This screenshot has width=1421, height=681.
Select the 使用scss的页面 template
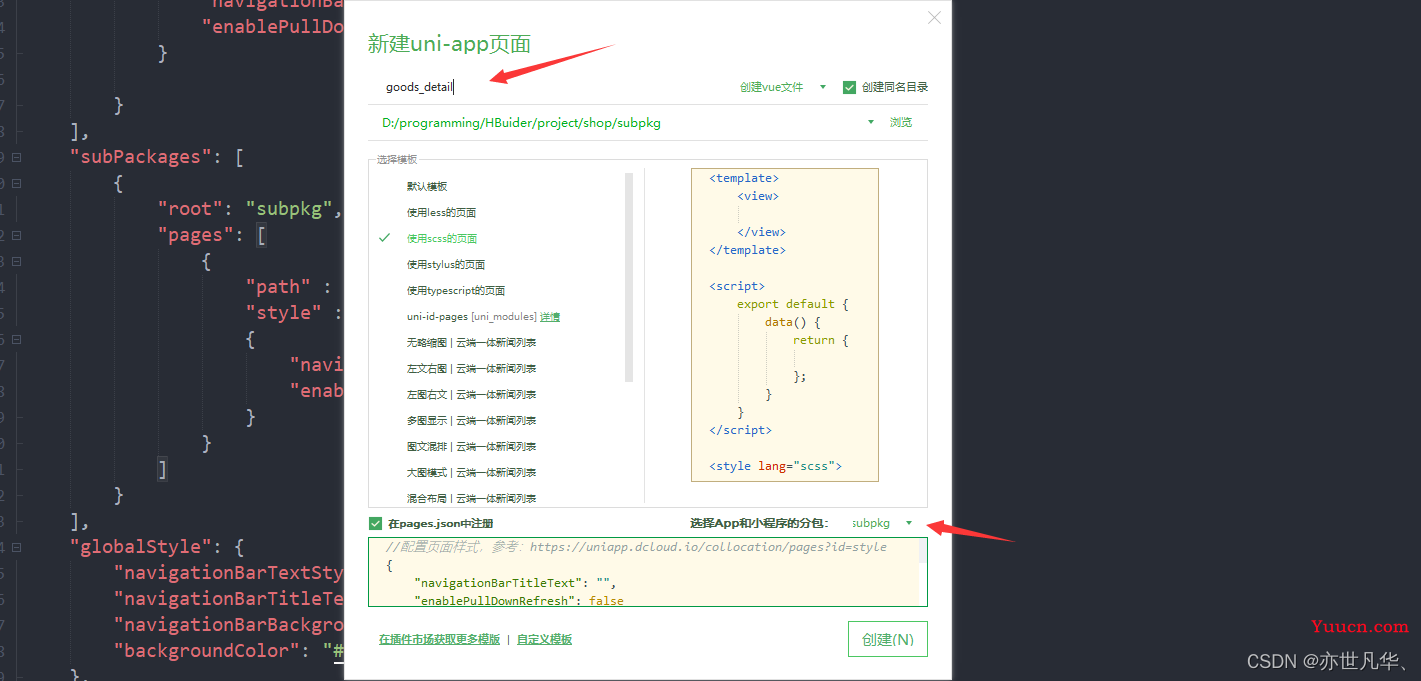click(x=442, y=239)
